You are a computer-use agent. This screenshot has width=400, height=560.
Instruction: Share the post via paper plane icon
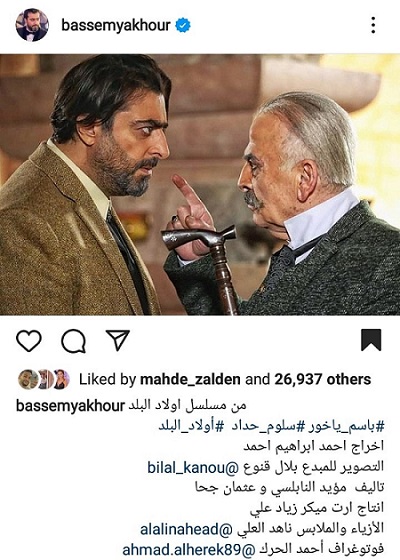coord(118,340)
